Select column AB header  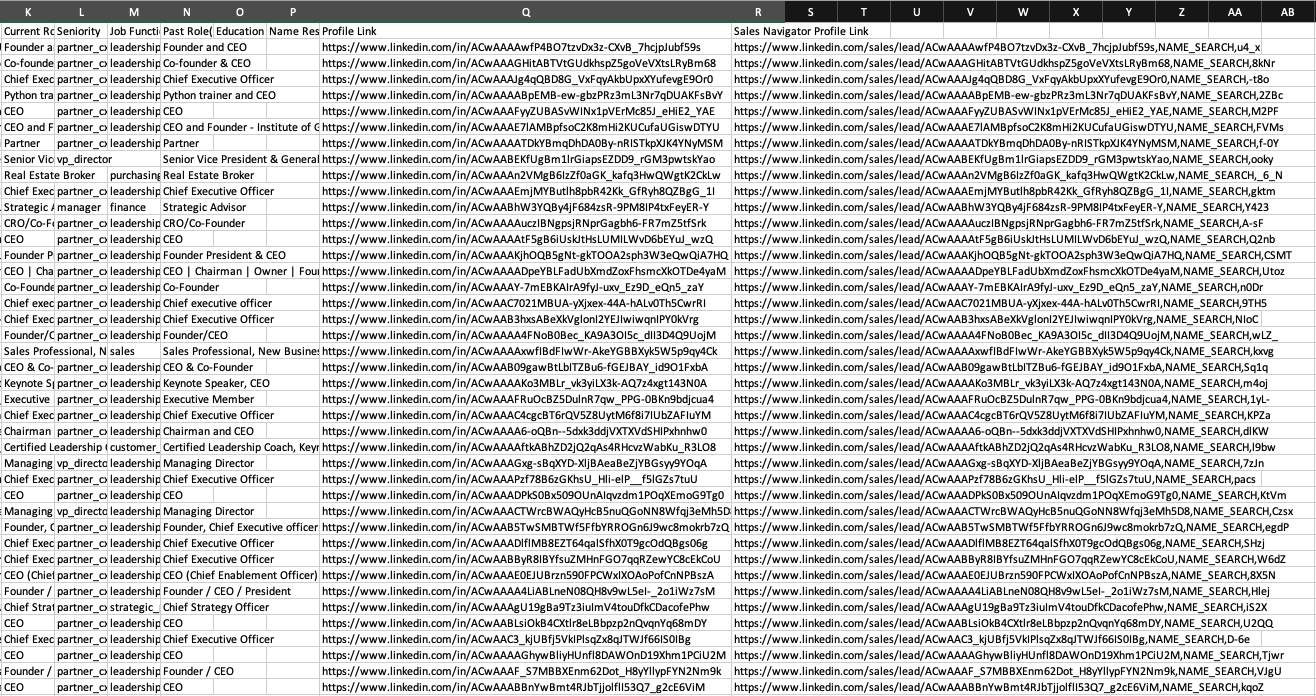[1288, 11]
